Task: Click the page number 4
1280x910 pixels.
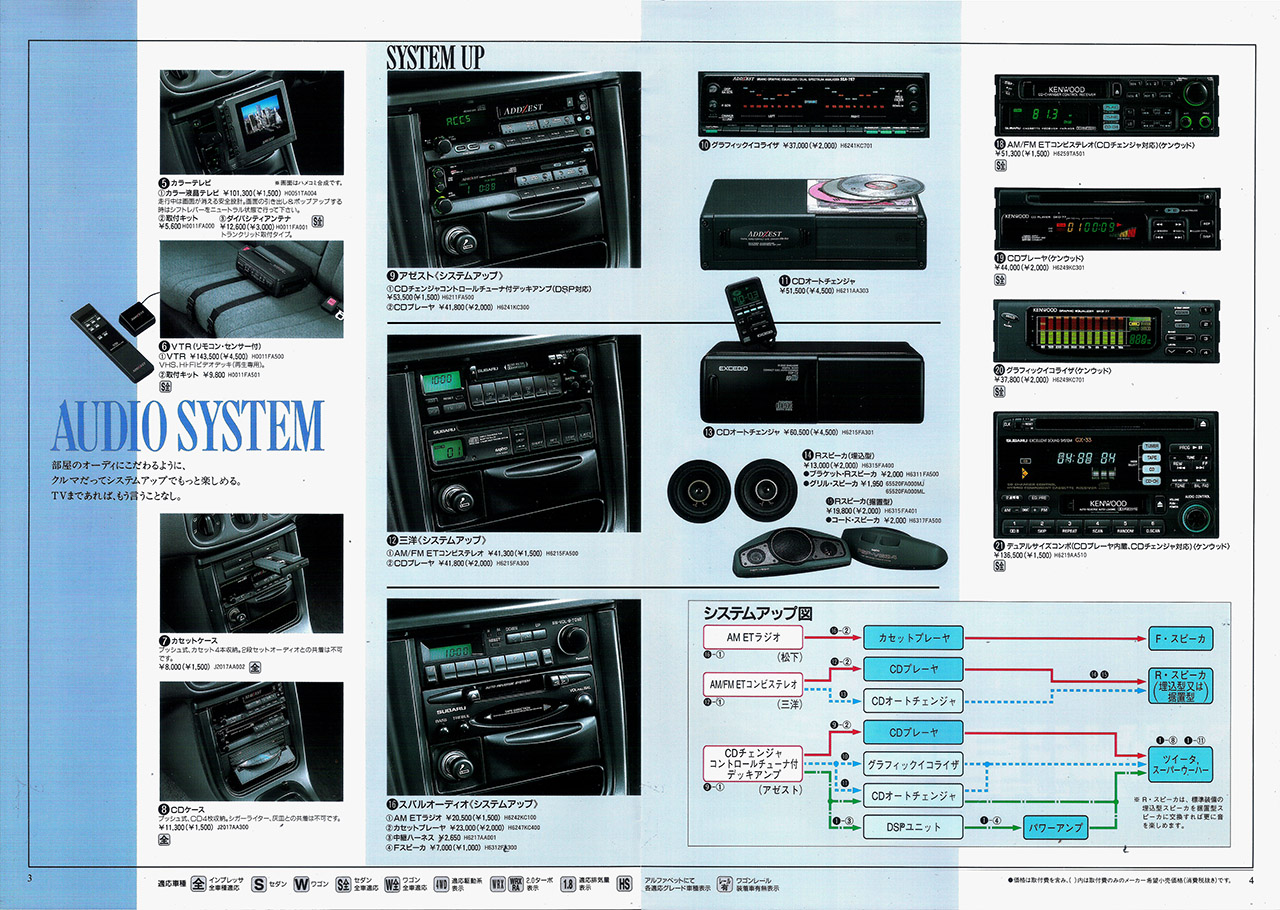Action: (x=1250, y=880)
